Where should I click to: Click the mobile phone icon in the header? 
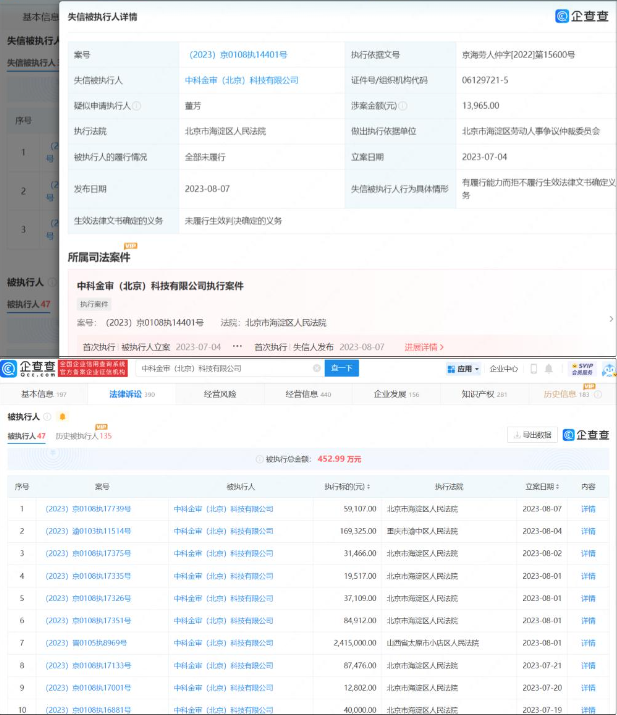pyautogui.click(x=533, y=368)
